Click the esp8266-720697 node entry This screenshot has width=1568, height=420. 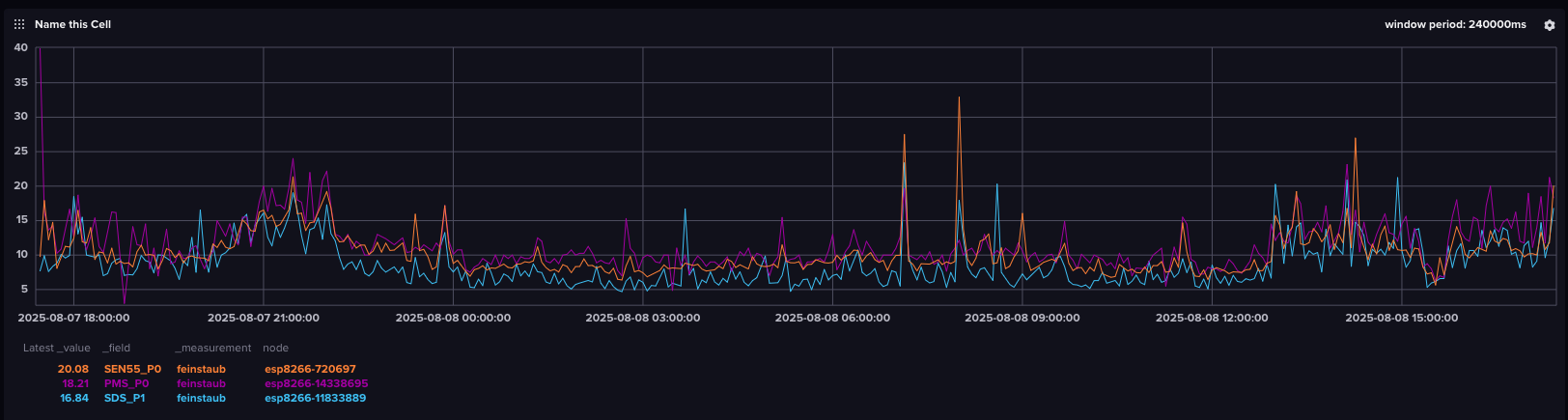tap(310, 369)
